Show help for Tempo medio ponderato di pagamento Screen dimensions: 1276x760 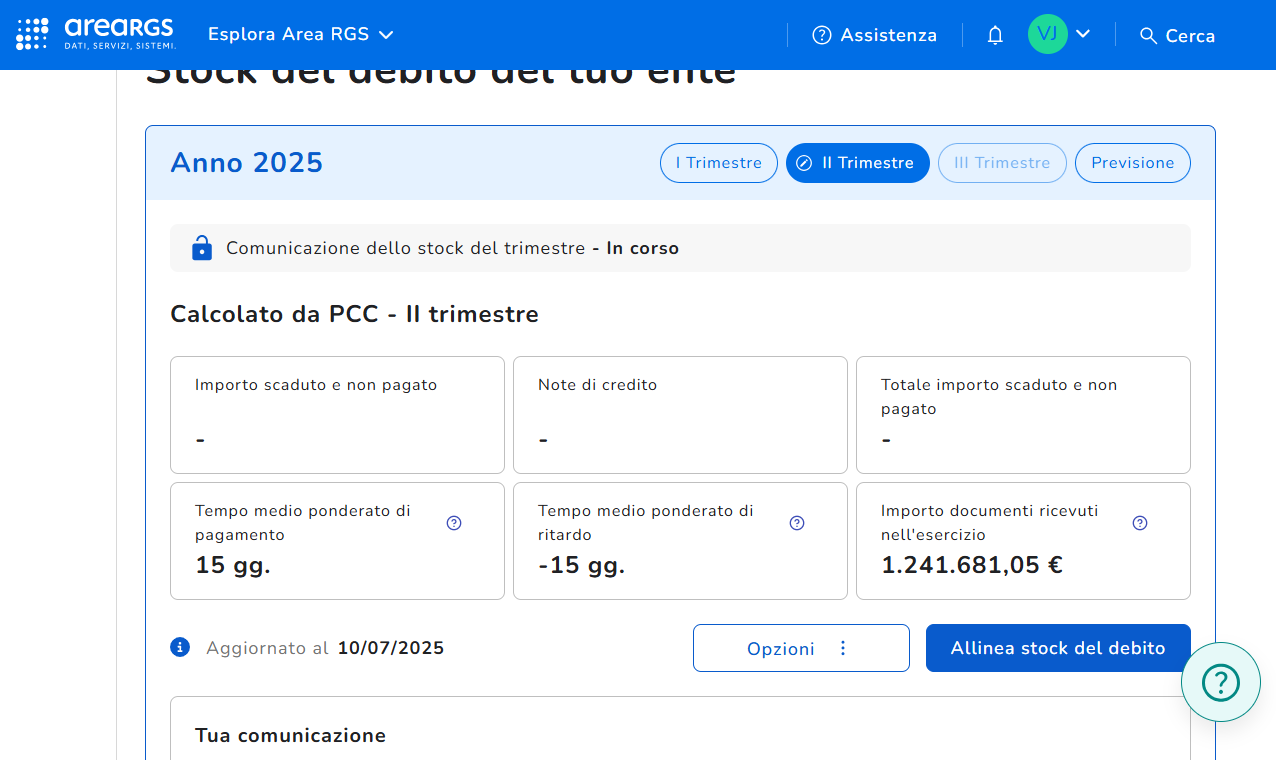coord(454,523)
